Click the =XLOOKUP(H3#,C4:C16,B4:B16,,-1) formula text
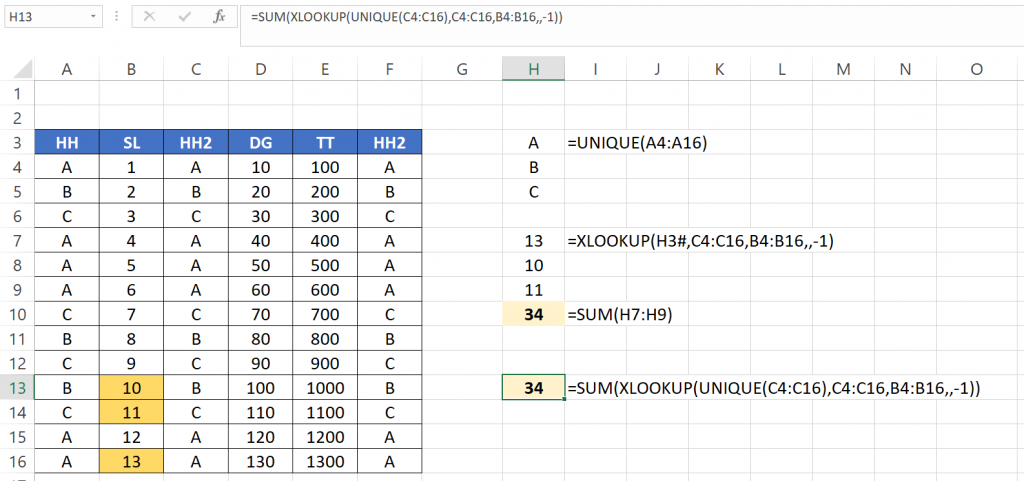This screenshot has width=1024, height=481. point(702,241)
